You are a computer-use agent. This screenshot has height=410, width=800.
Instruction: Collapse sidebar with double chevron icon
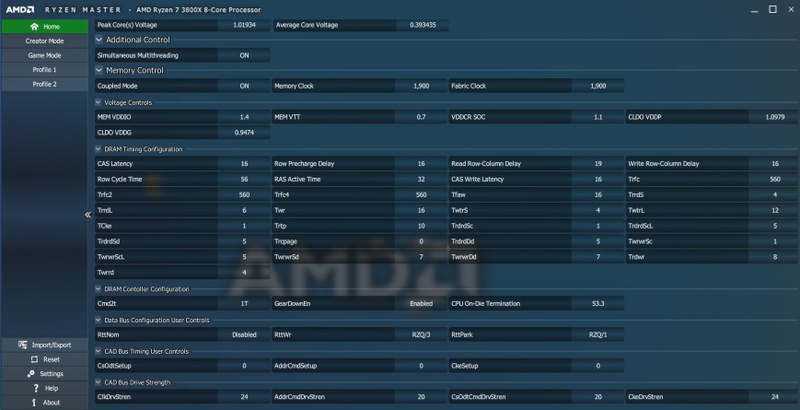[x=88, y=215]
